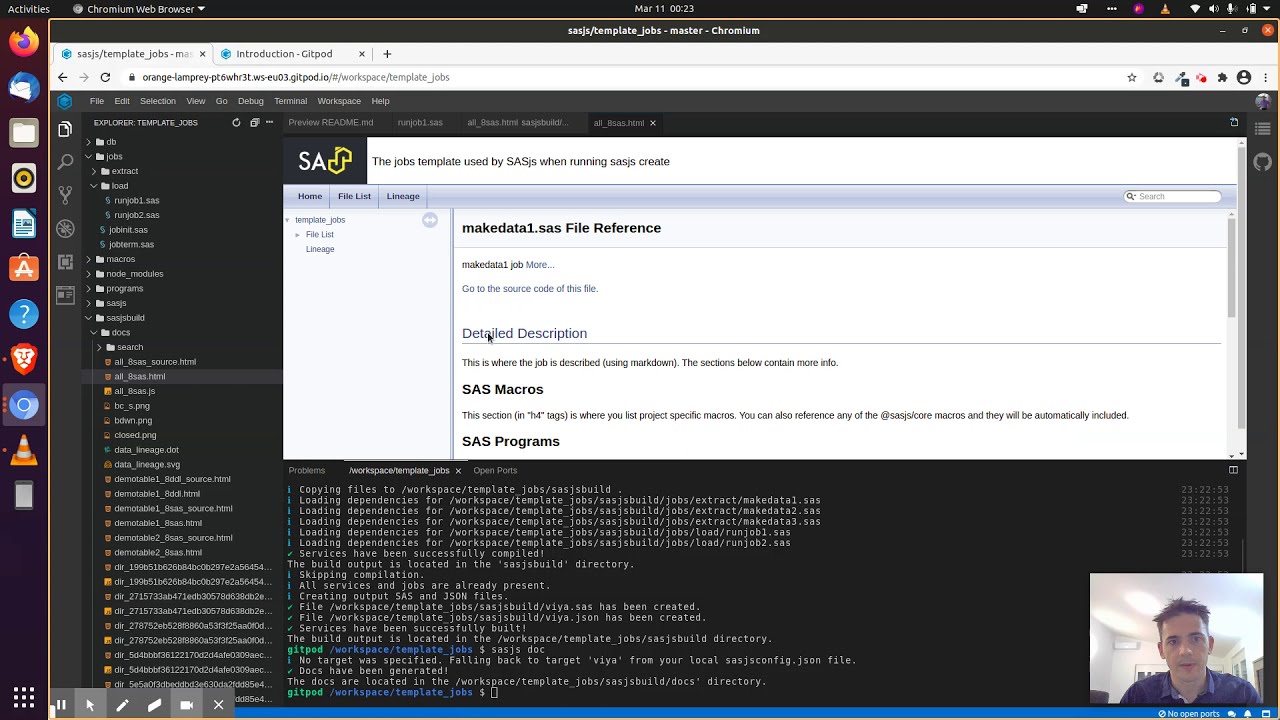Collapse all folders in Explorer
This screenshot has height=720, width=1280.
click(254, 122)
